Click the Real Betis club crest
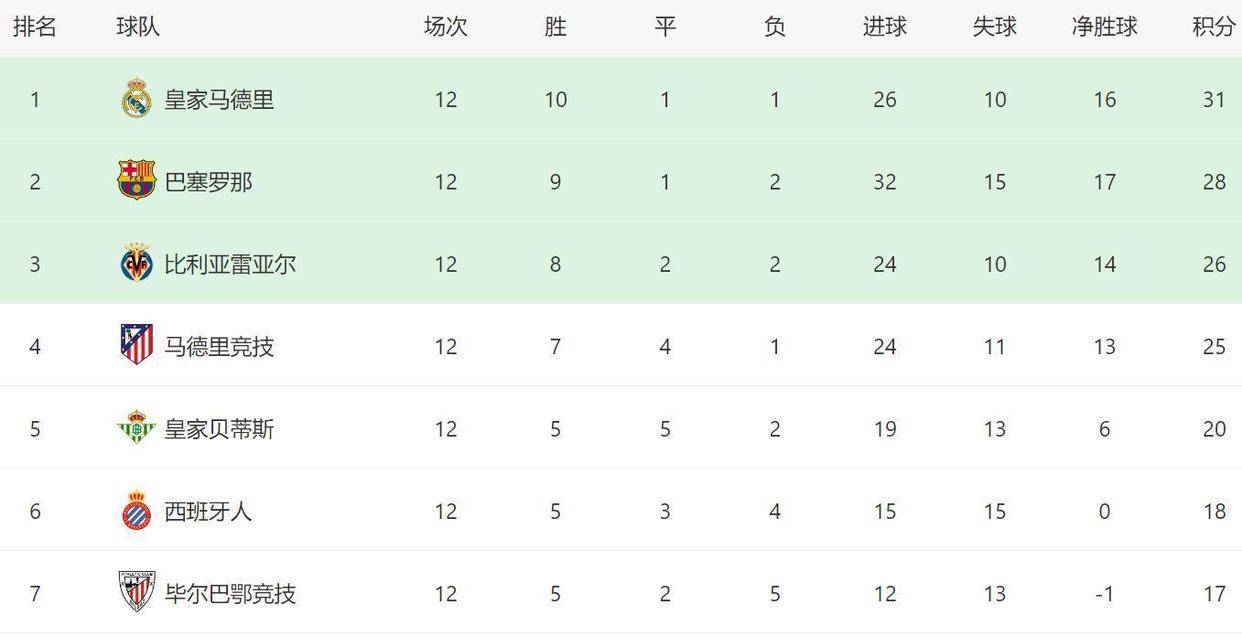Image resolution: width=1242 pixels, height=637 pixels. pyautogui.click(x=136, y=428)
